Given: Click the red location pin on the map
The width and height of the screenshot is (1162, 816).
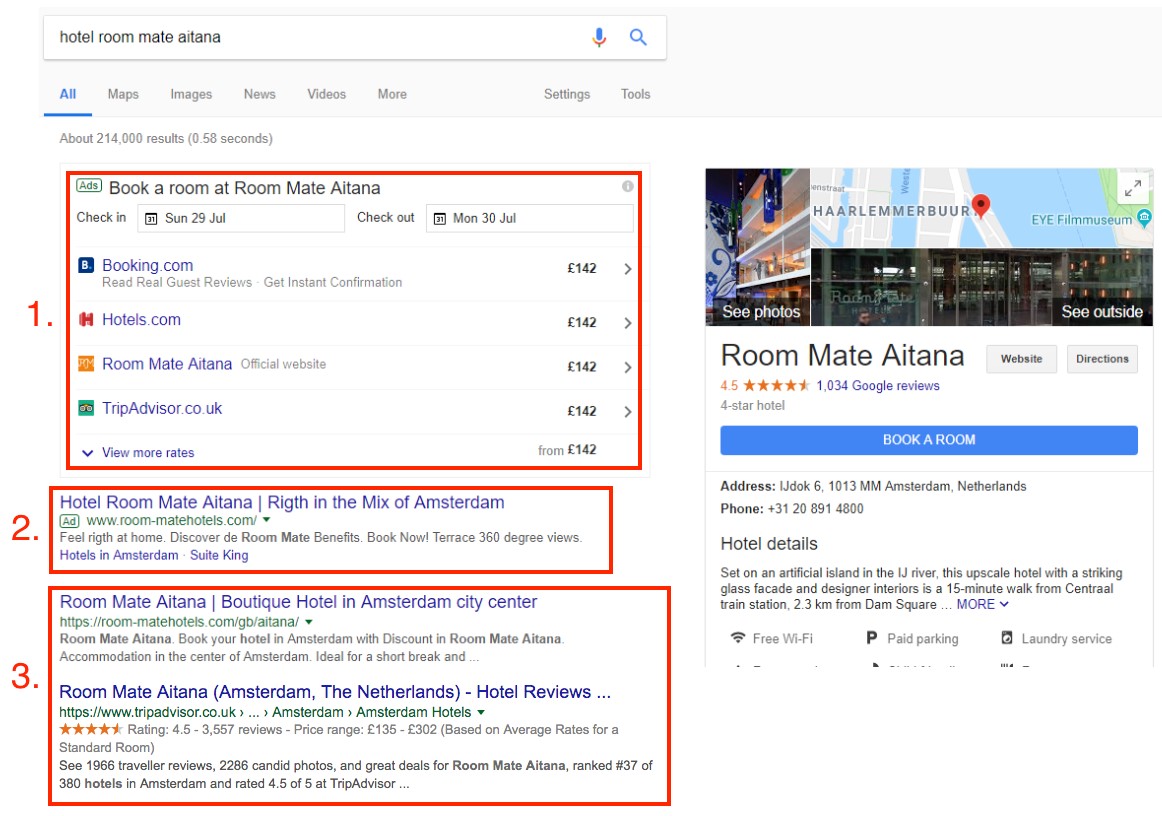Looking at the screenshot, I should [980, 205].
